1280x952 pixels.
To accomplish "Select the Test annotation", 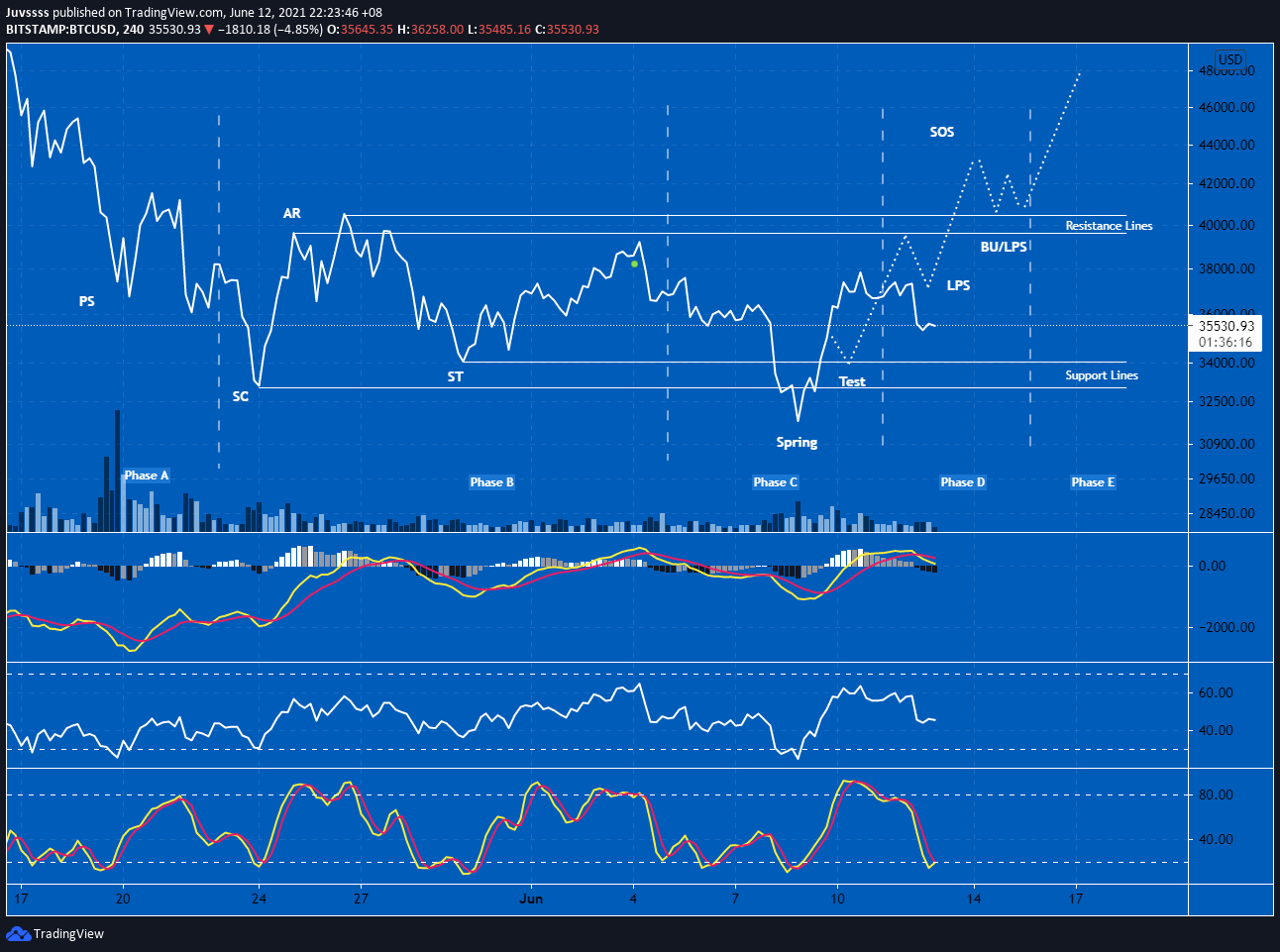I will point(852,381).
